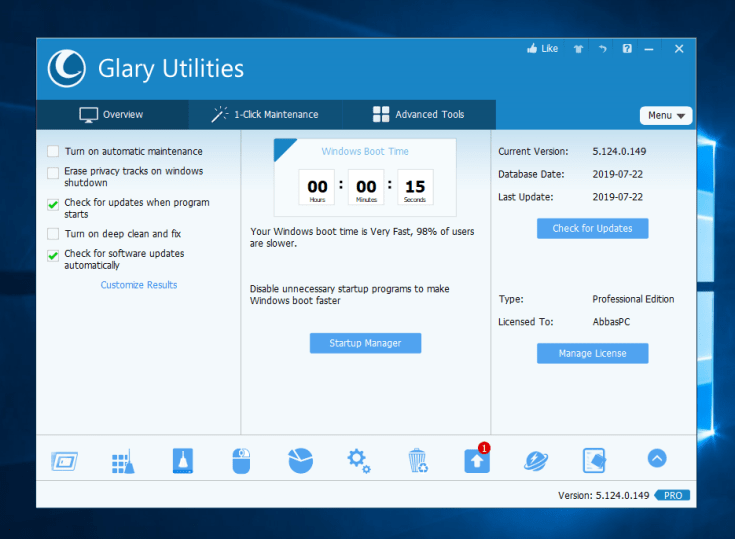
Task: Switch to 1-Click Maintenance tab
Action: click(x=265, y=114)
